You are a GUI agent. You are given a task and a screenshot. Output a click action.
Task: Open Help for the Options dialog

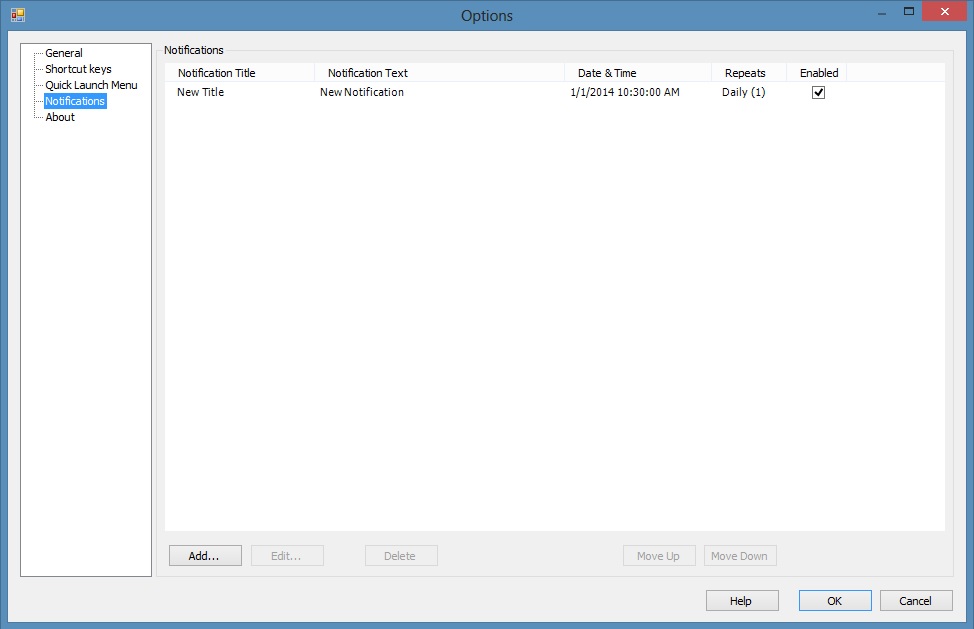coord(741,601)
